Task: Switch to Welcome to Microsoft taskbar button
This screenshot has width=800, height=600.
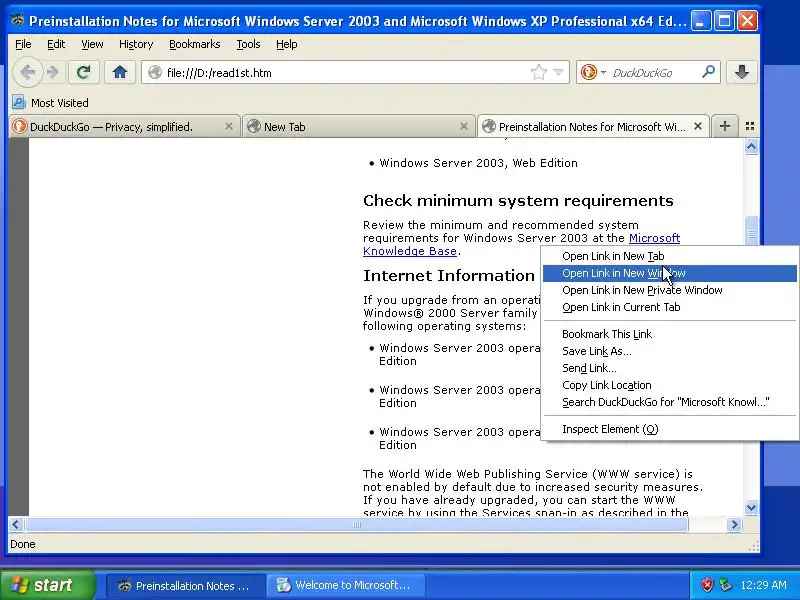Action: tap(345, 585)
